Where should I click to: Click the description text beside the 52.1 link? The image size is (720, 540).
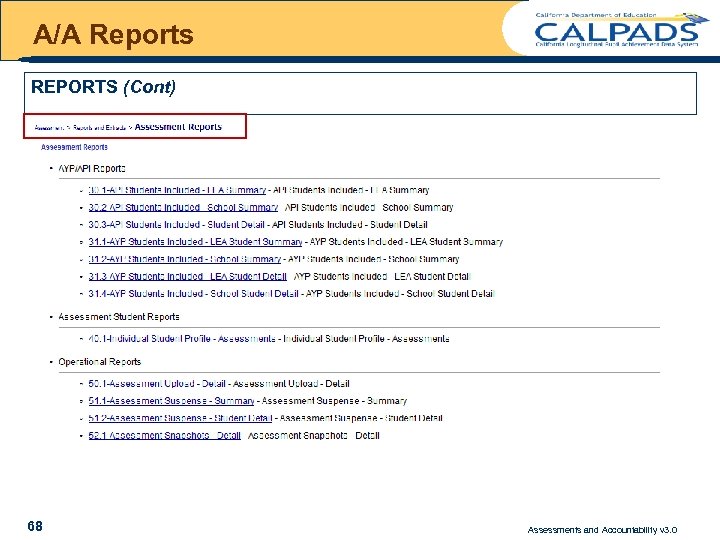coord(314,435)
